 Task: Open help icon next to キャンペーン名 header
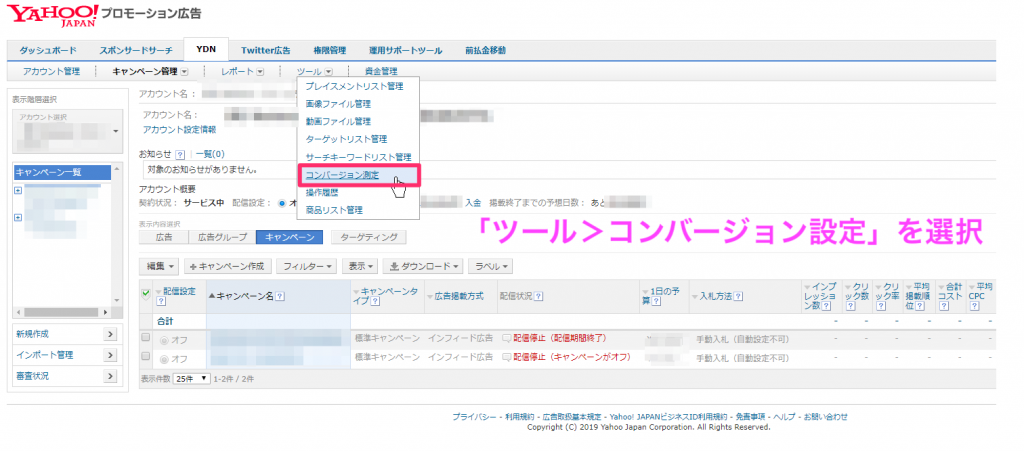click(x=280, y=296)
